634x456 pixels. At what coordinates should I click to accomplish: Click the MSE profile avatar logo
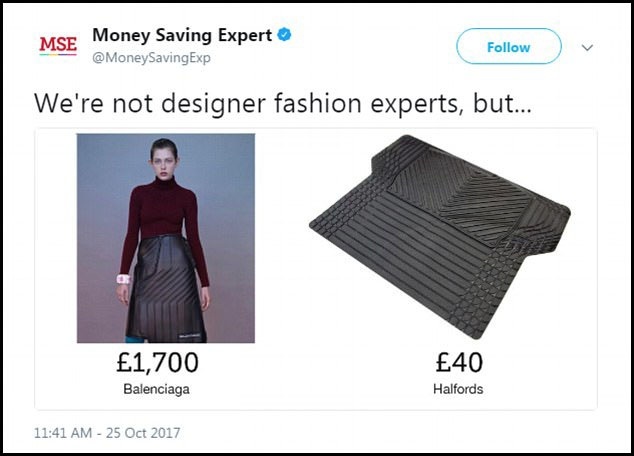[58, 45]
